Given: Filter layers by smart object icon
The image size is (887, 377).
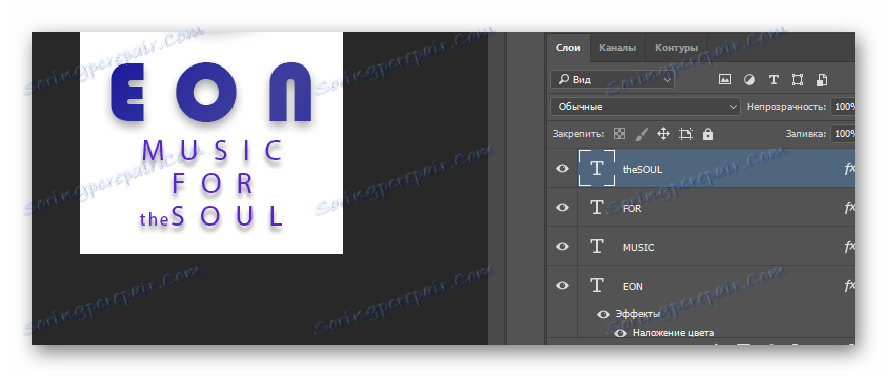Looking at the screenshot, I should tap(822, 80).
